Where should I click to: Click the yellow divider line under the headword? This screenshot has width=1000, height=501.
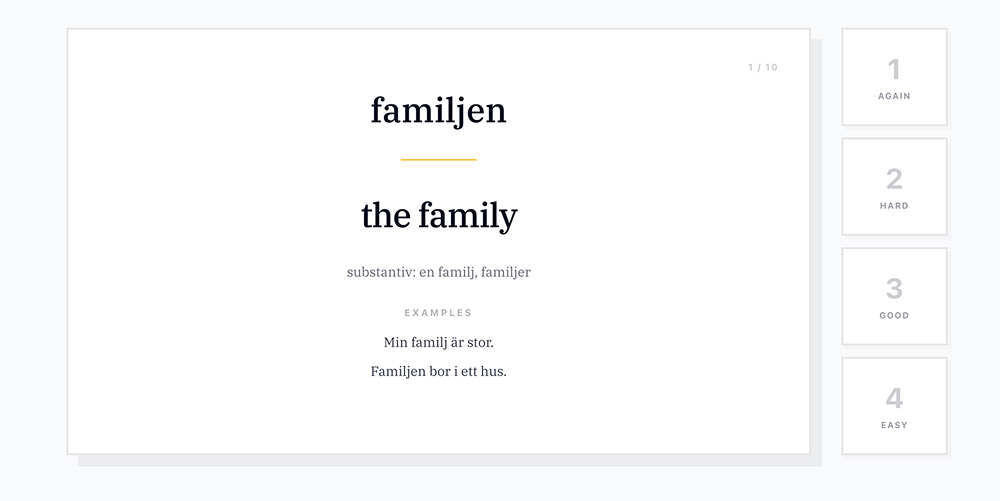tap(438, 159)
